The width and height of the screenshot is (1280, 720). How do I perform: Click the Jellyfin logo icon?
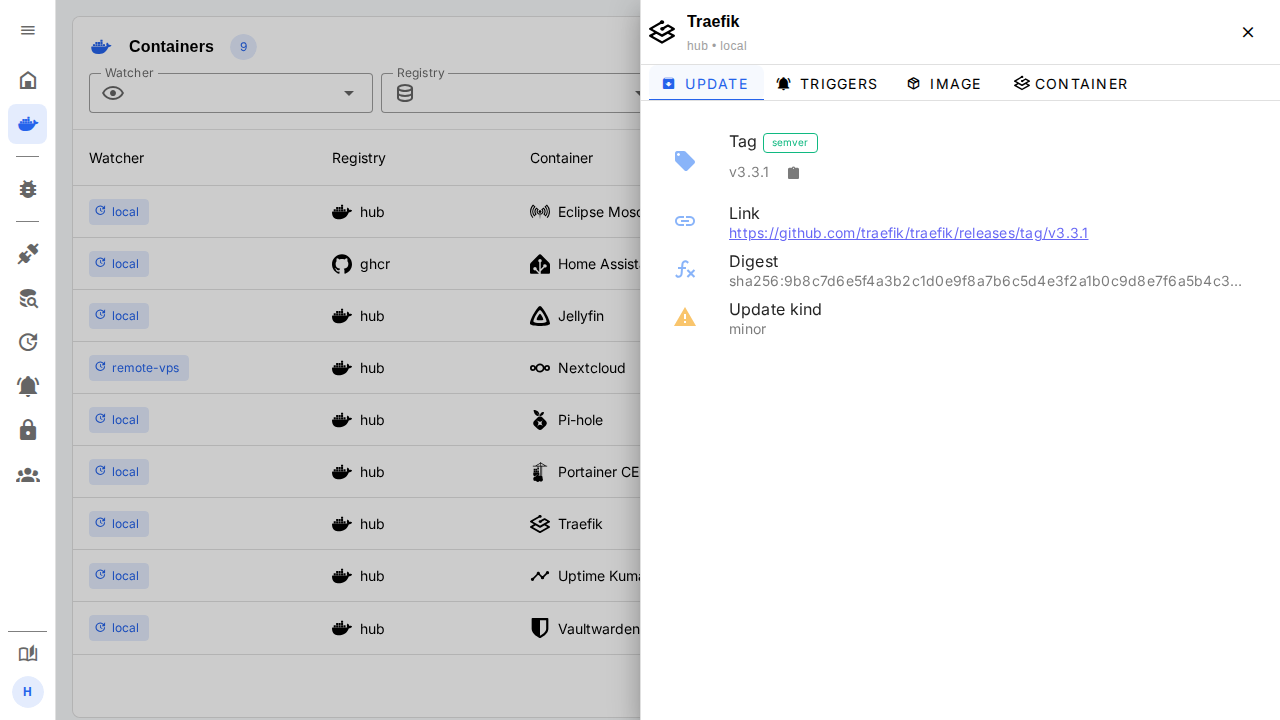(540, 316)
